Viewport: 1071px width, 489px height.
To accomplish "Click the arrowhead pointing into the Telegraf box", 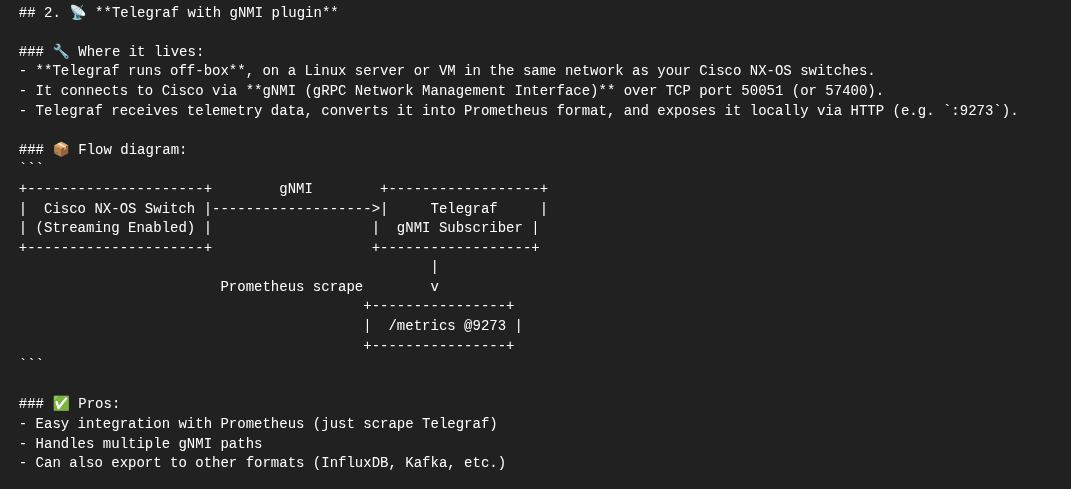I will pyautogui.click(x=375, y=209).
